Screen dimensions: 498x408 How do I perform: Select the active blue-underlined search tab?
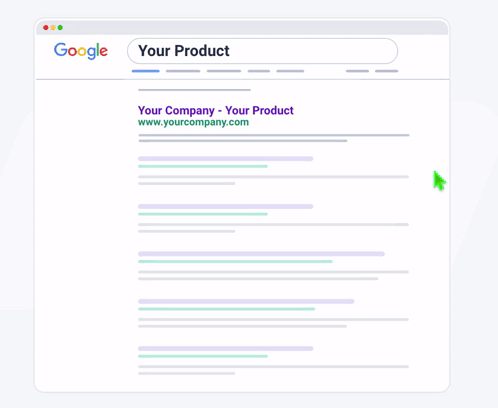(x=146, y=71)
